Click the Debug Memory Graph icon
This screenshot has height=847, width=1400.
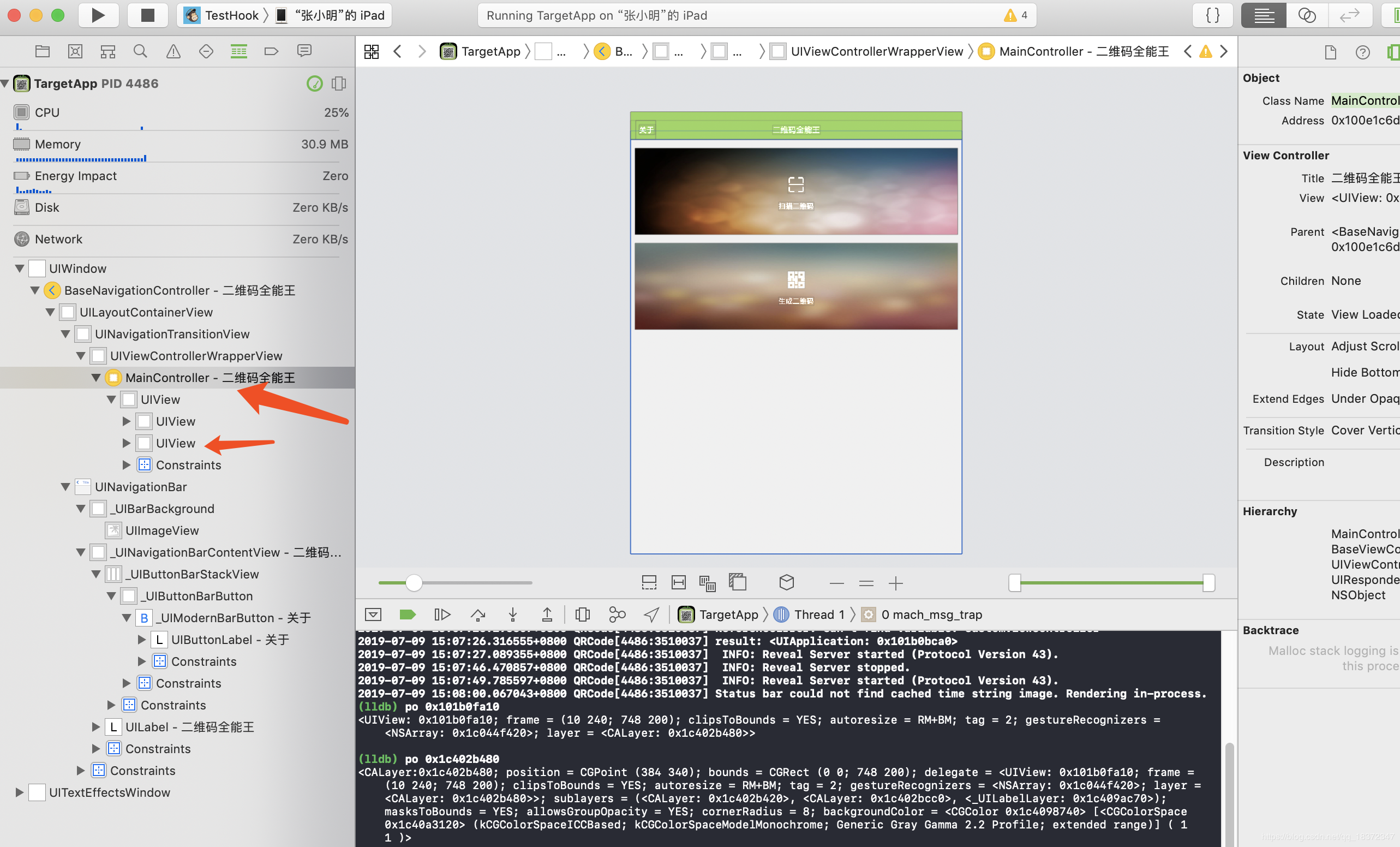point(617,615)
